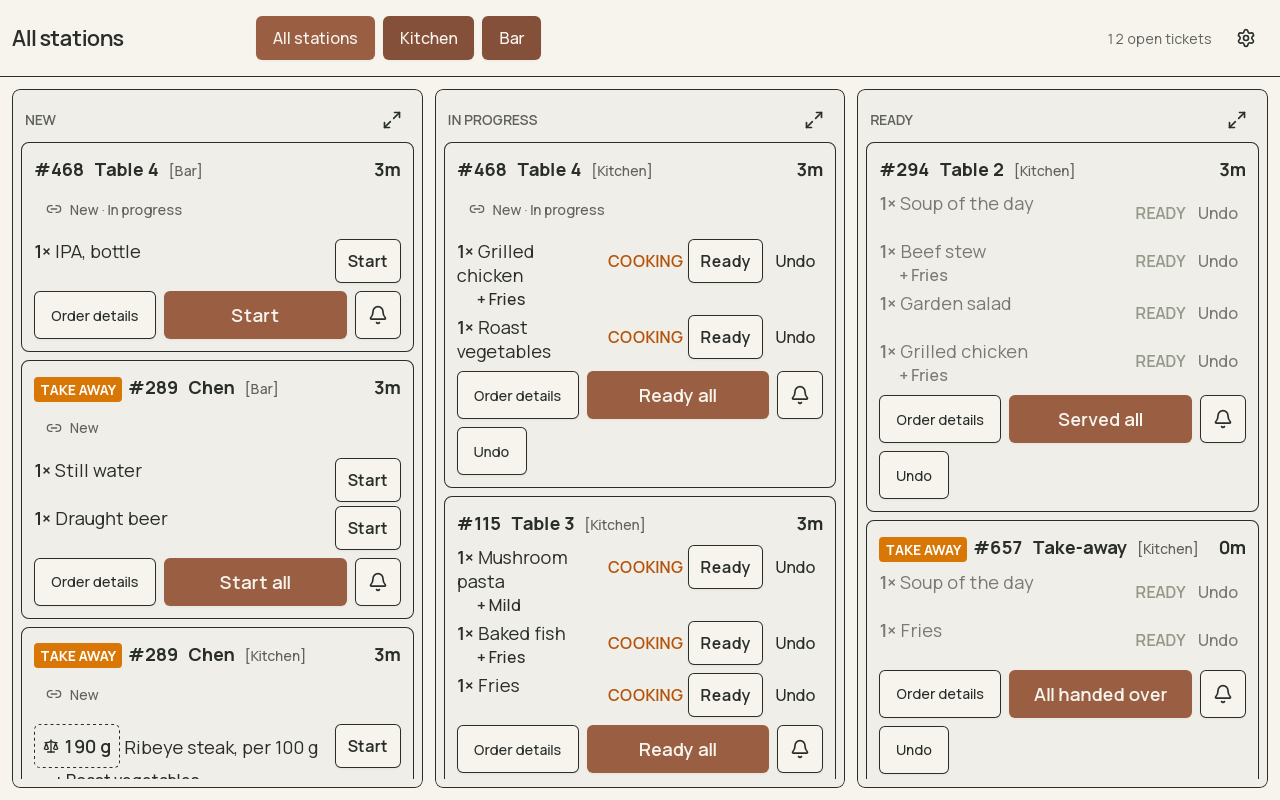Switch to the Bar station tab
Image resolution: width=1280 pixels, height=800 pixels.
point(511,38)
